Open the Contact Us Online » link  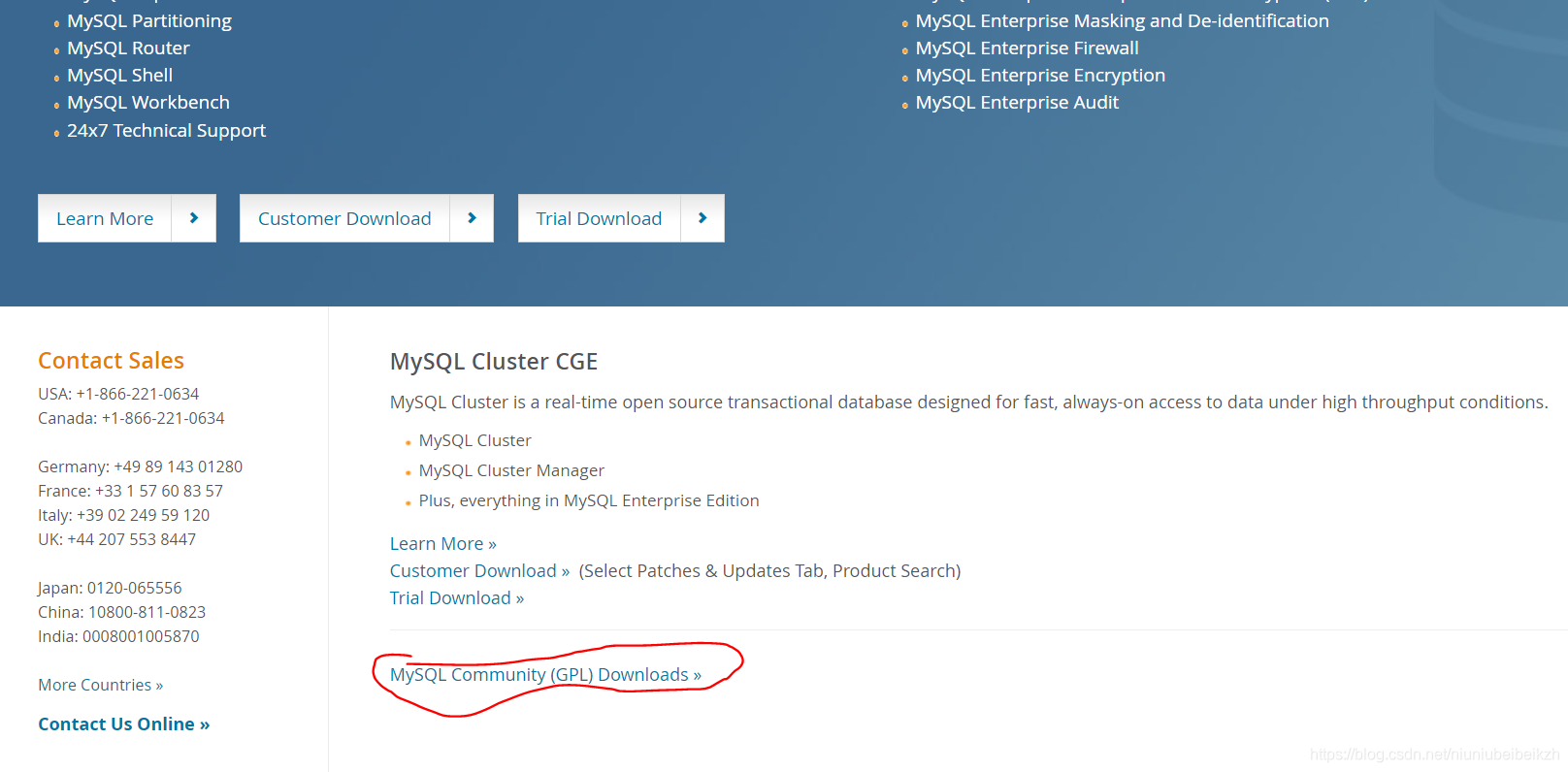coord(124,724)
